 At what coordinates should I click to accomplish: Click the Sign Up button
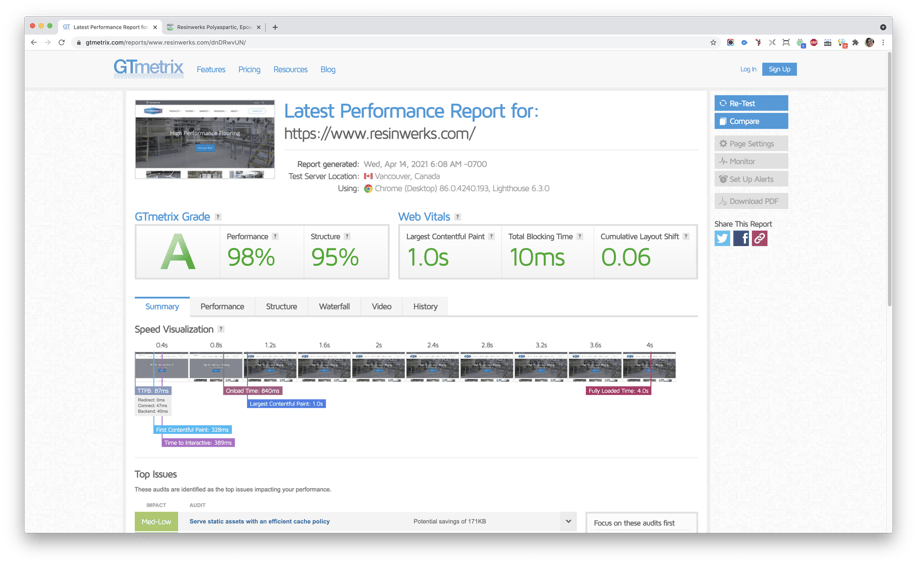click(779, 69)
